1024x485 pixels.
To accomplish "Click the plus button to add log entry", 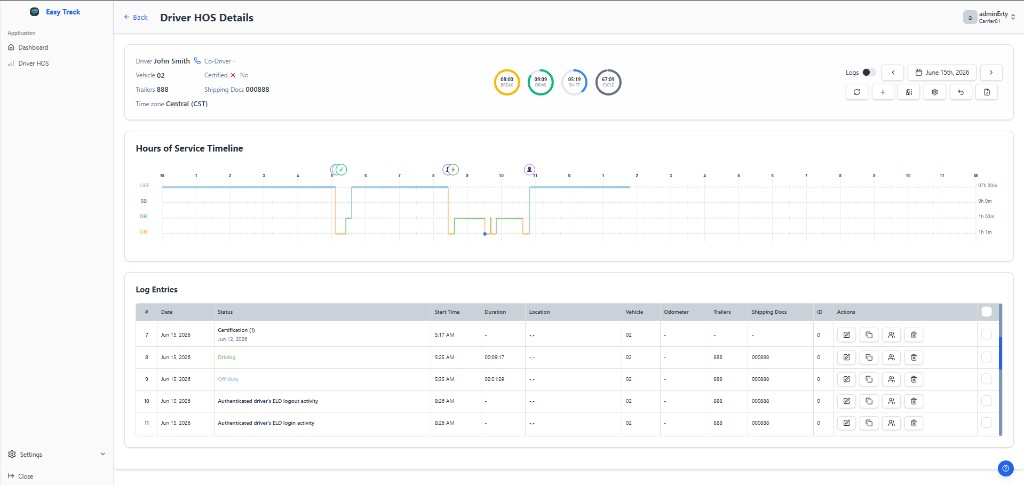I will tap(882, 92).
